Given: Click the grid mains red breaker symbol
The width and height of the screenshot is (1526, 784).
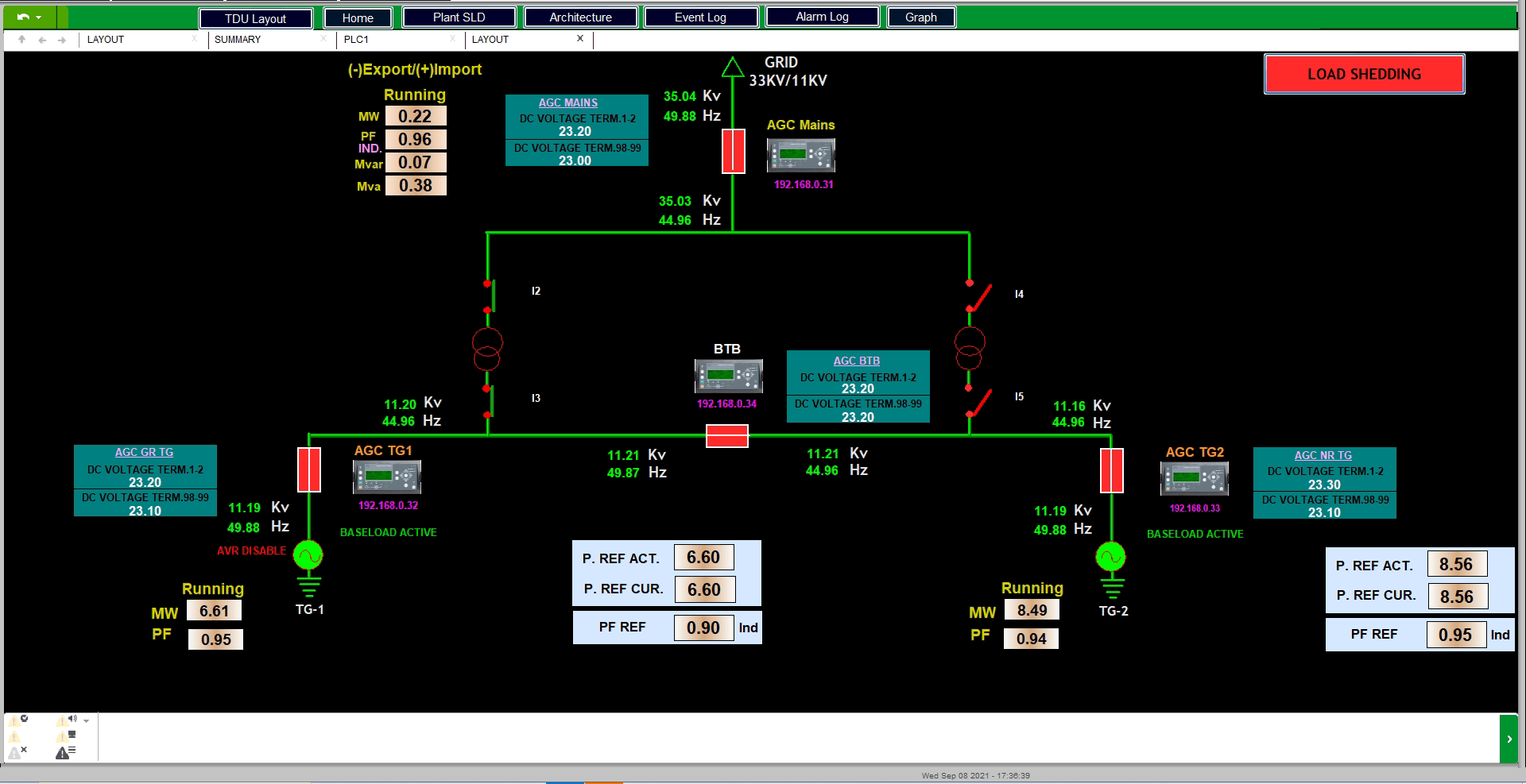Looking at the screenshot, I should point(733,151).
